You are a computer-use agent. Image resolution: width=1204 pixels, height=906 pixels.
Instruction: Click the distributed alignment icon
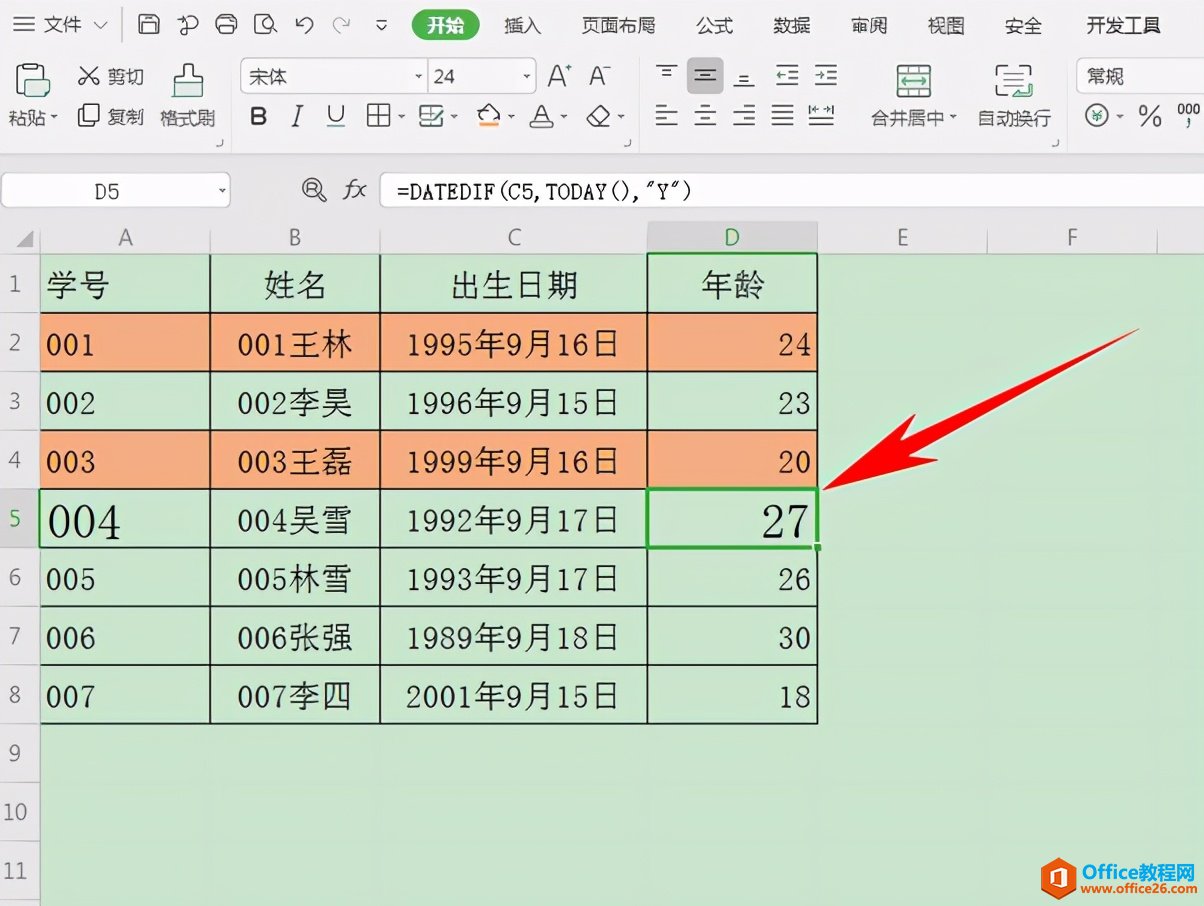coord(822,116)
